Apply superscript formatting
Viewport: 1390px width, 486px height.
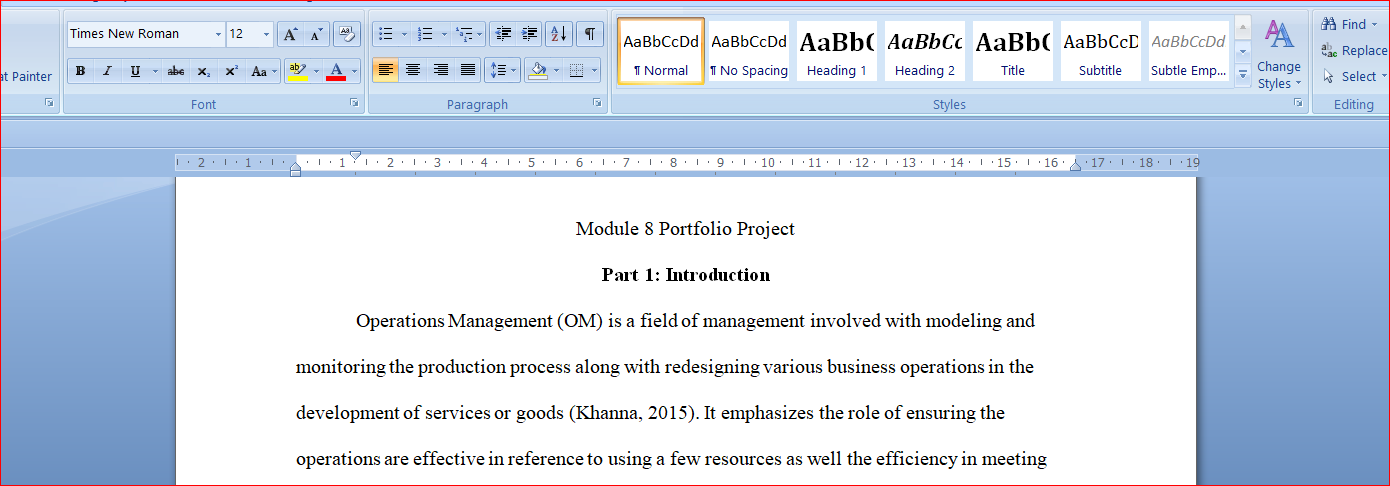click(231, 71)
